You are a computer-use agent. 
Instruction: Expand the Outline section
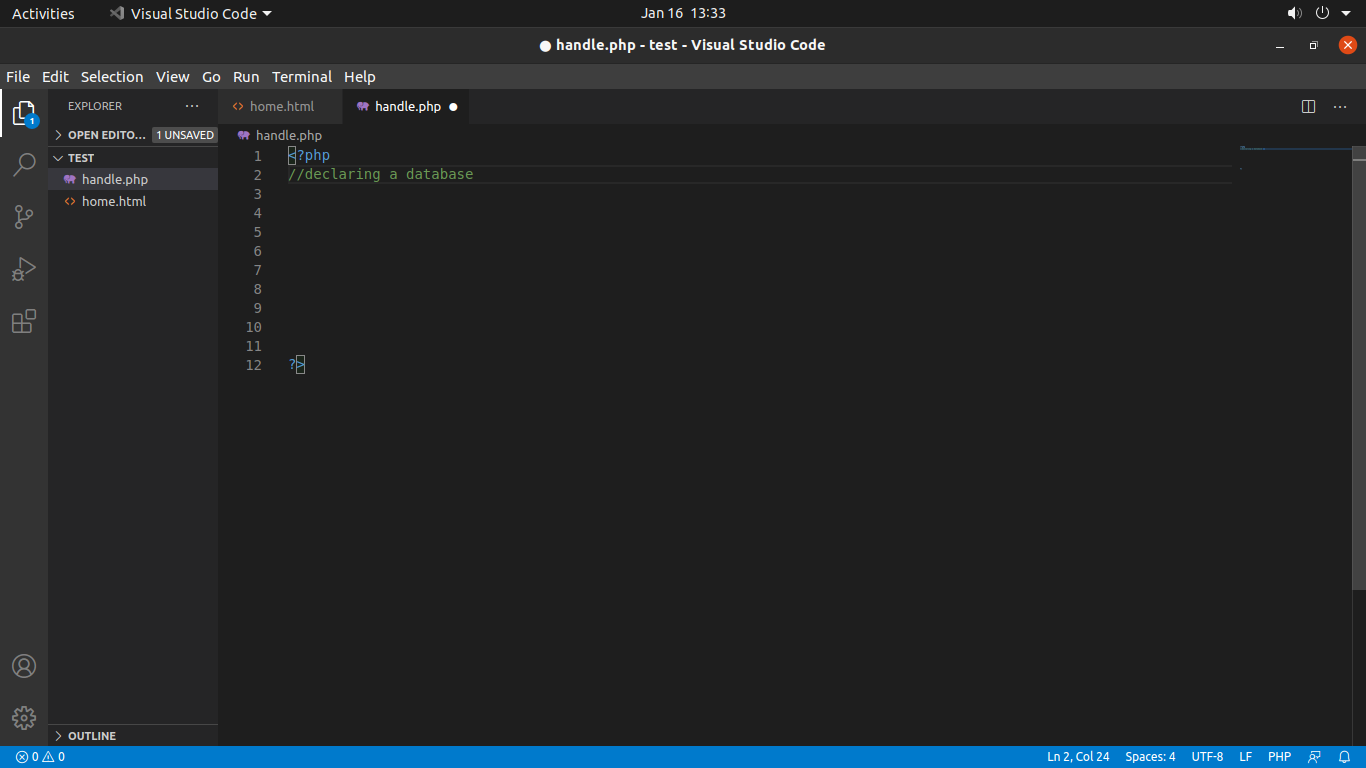point(133,736)
